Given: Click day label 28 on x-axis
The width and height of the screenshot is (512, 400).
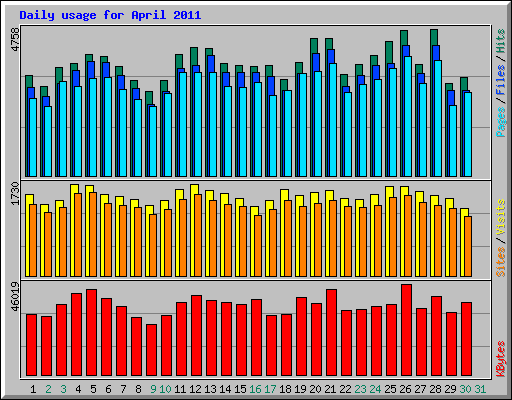Looking at the screenshot, I should (x=435, y=389).
